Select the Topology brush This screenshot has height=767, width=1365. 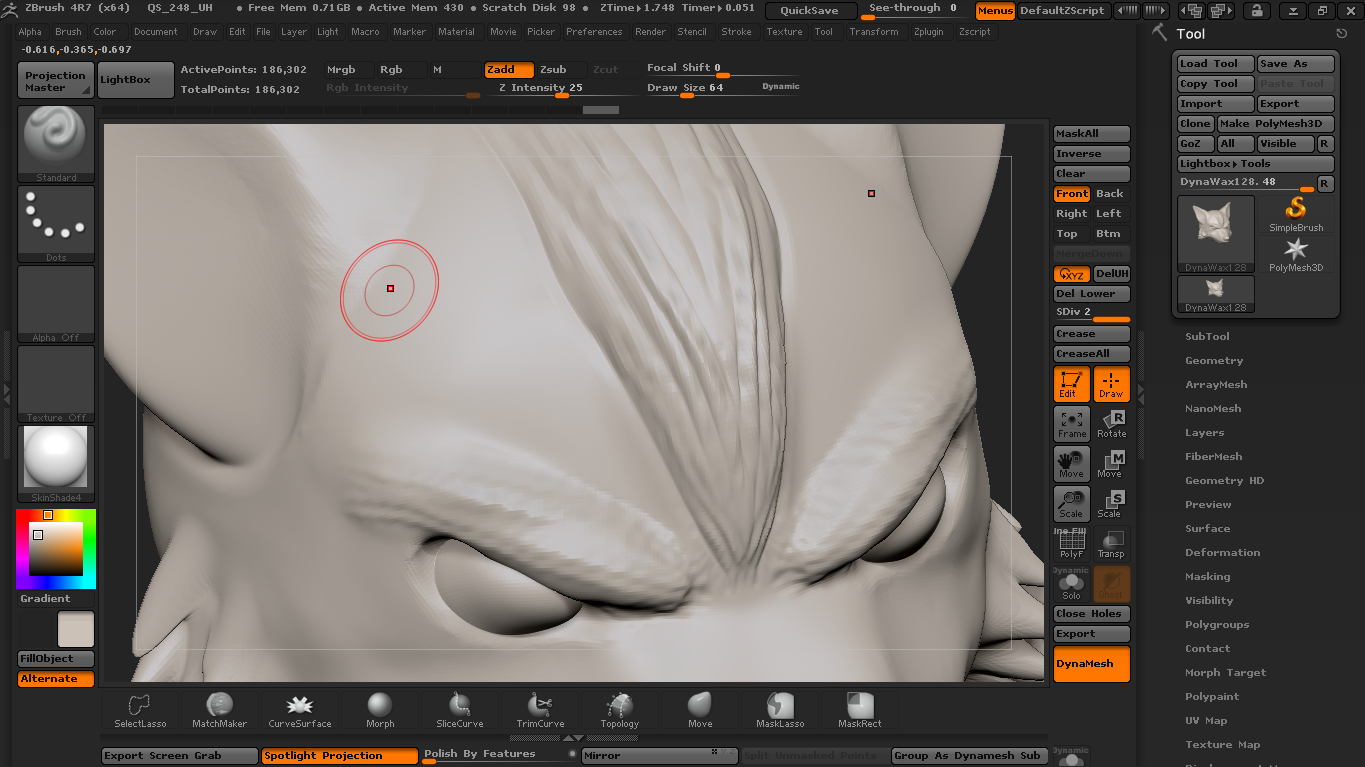click(620, 710)
